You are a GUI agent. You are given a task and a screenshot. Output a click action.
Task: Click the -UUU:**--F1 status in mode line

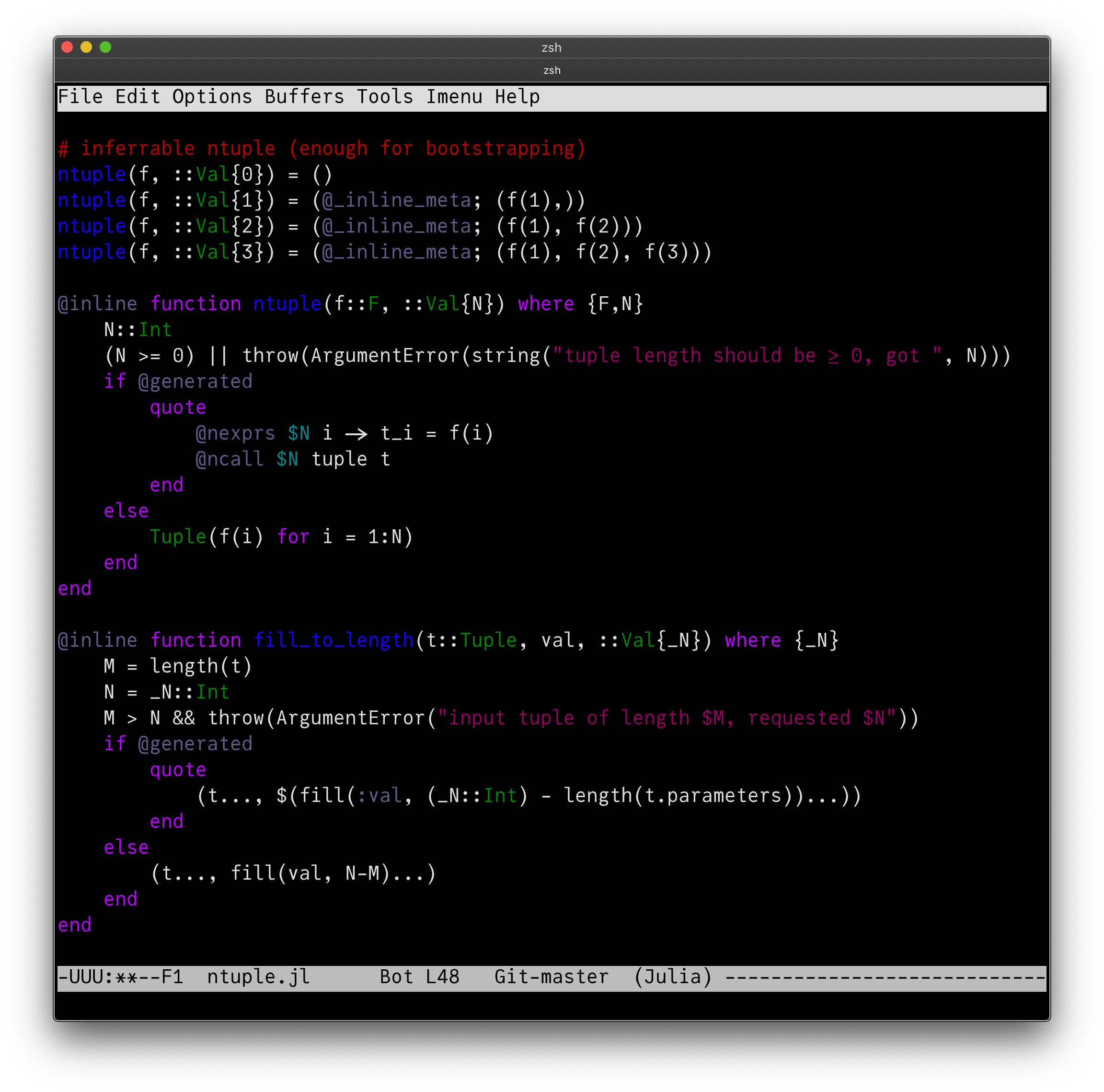click(x=121, y=976)
